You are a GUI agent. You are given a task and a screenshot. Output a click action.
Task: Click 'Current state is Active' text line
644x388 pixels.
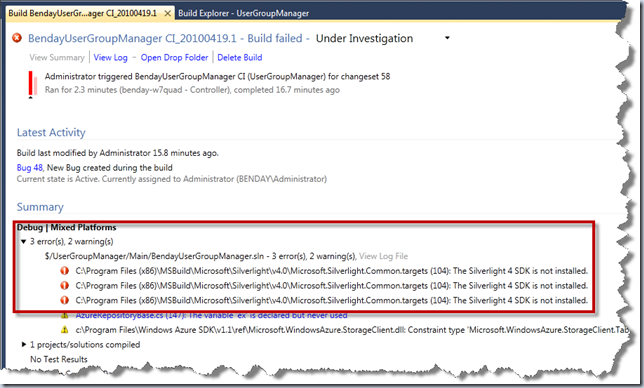(x=172, y=179)
